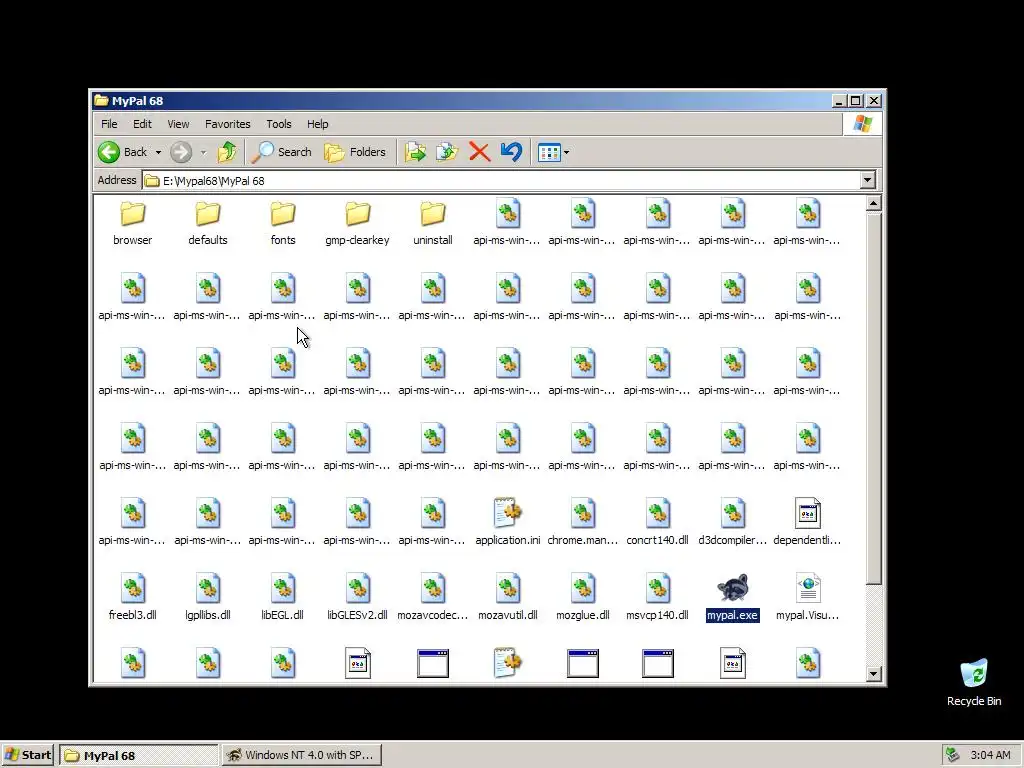Click the Copy To toolbar icon
Viewport: 1024px width, 768px height.
[447, 152]
